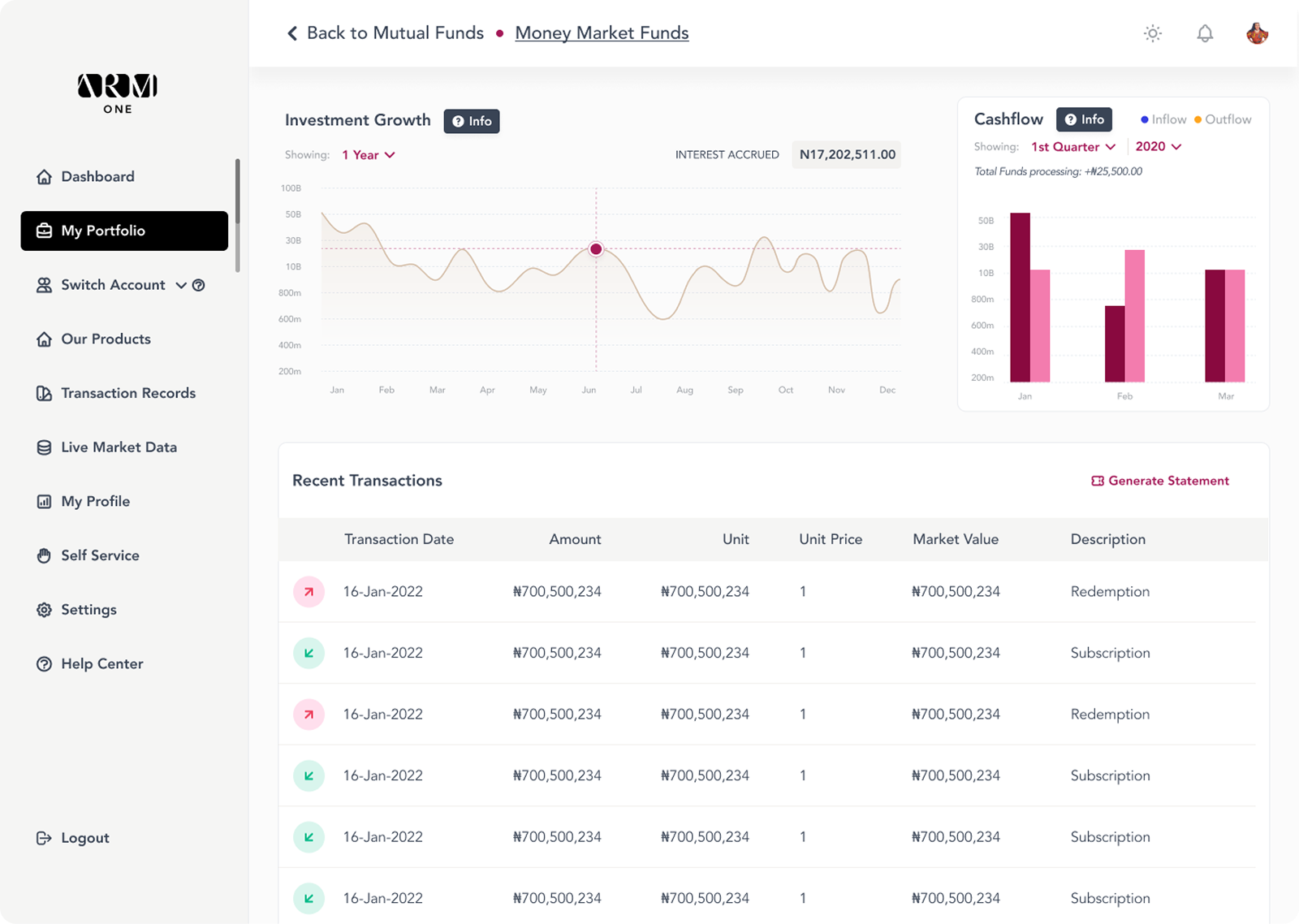
Task: Click the question mark icon beside Switch Account
Action: pyautogui.click(x=199, y=285)
